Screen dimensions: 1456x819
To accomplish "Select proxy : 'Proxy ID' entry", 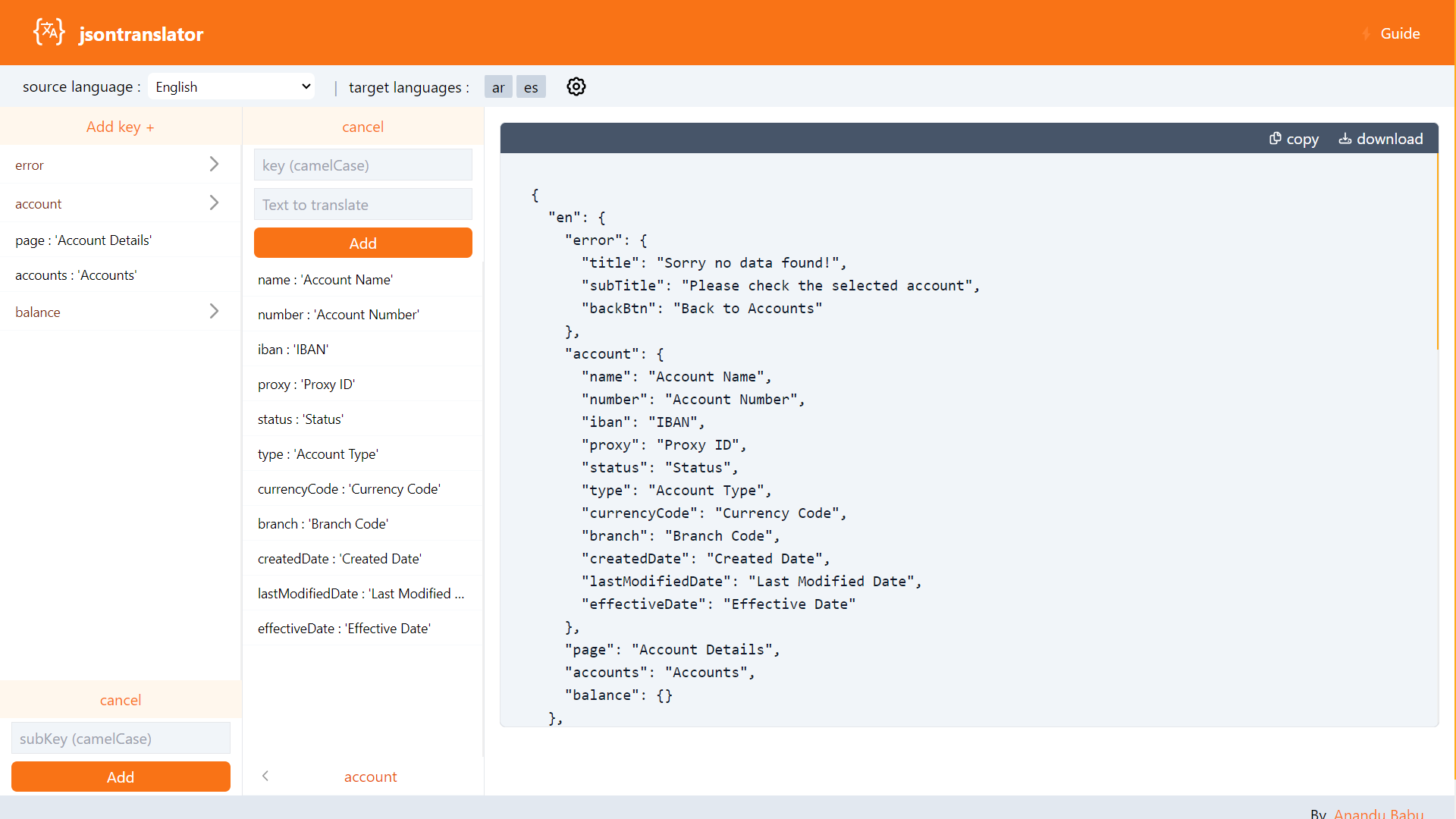I will point(362,384).
